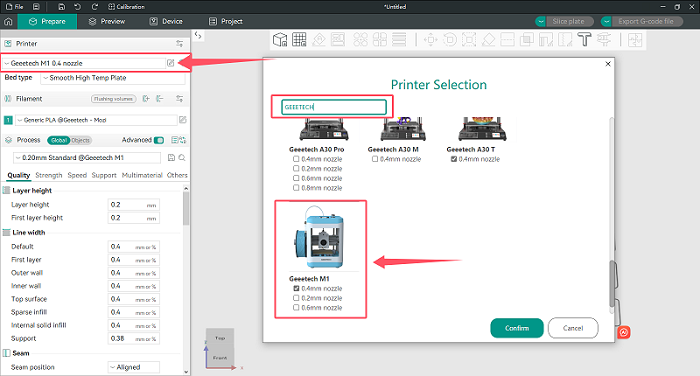Check Geeetech A30 M 0.4mm nozzle

click(x=375, y=159)
